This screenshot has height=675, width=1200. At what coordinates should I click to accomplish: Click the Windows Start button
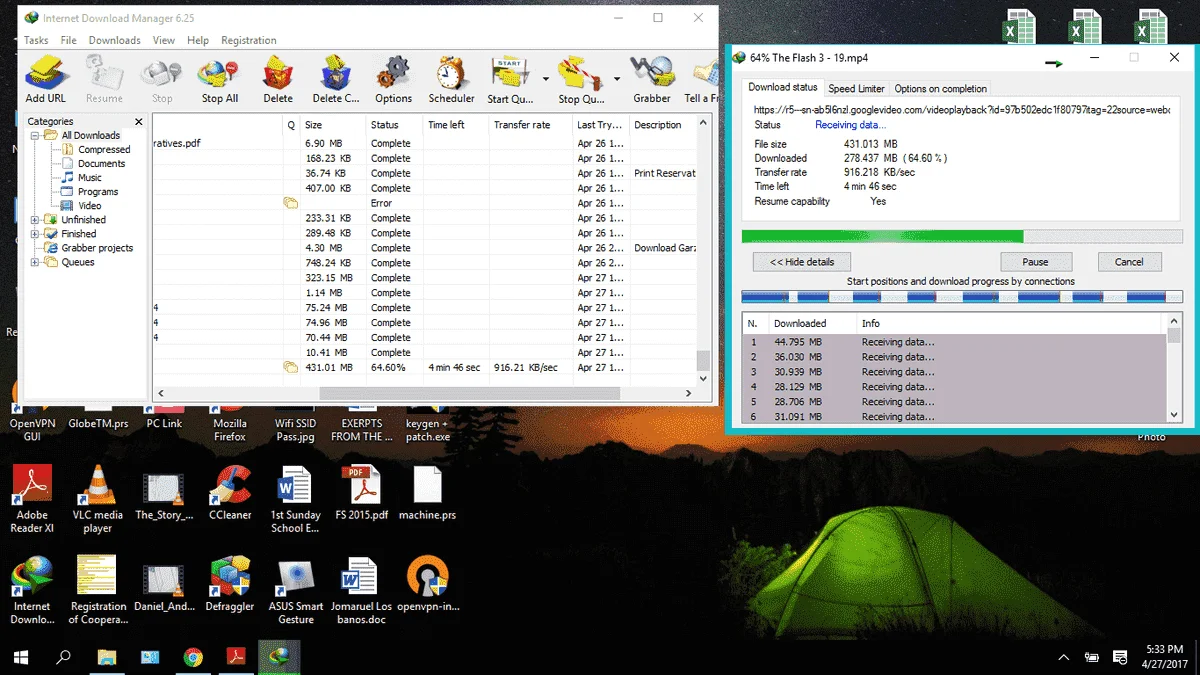coord(20,657)
